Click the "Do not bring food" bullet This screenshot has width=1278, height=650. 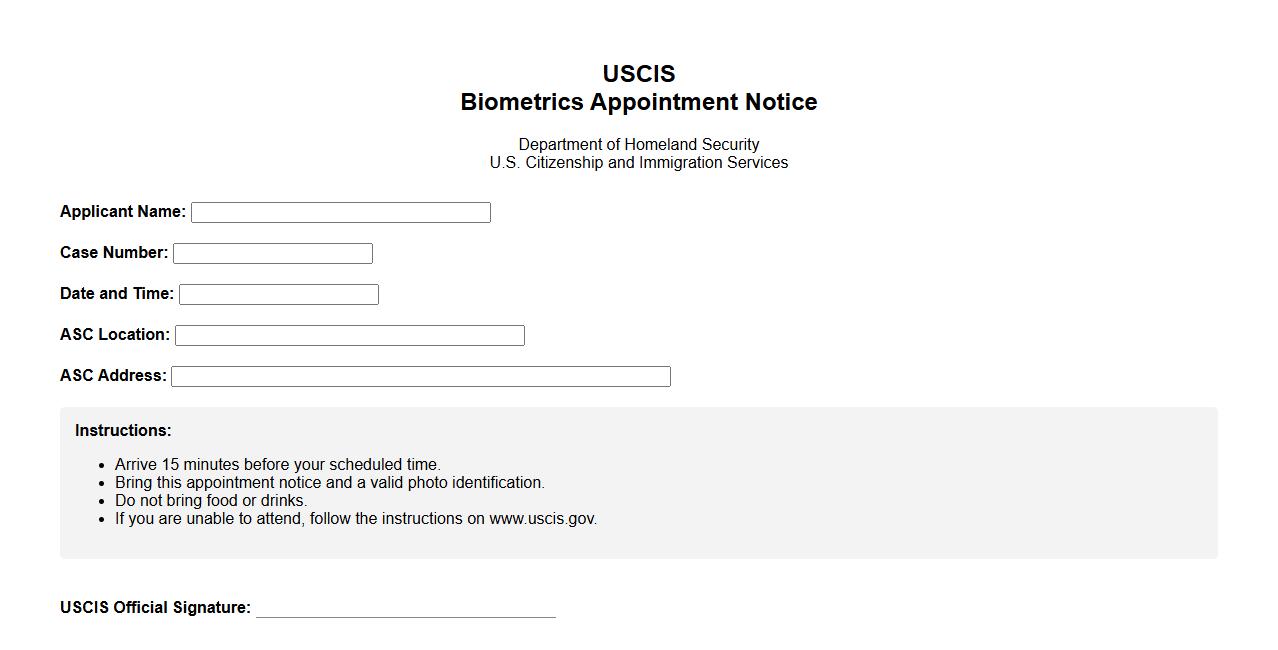tap(210, 501)
